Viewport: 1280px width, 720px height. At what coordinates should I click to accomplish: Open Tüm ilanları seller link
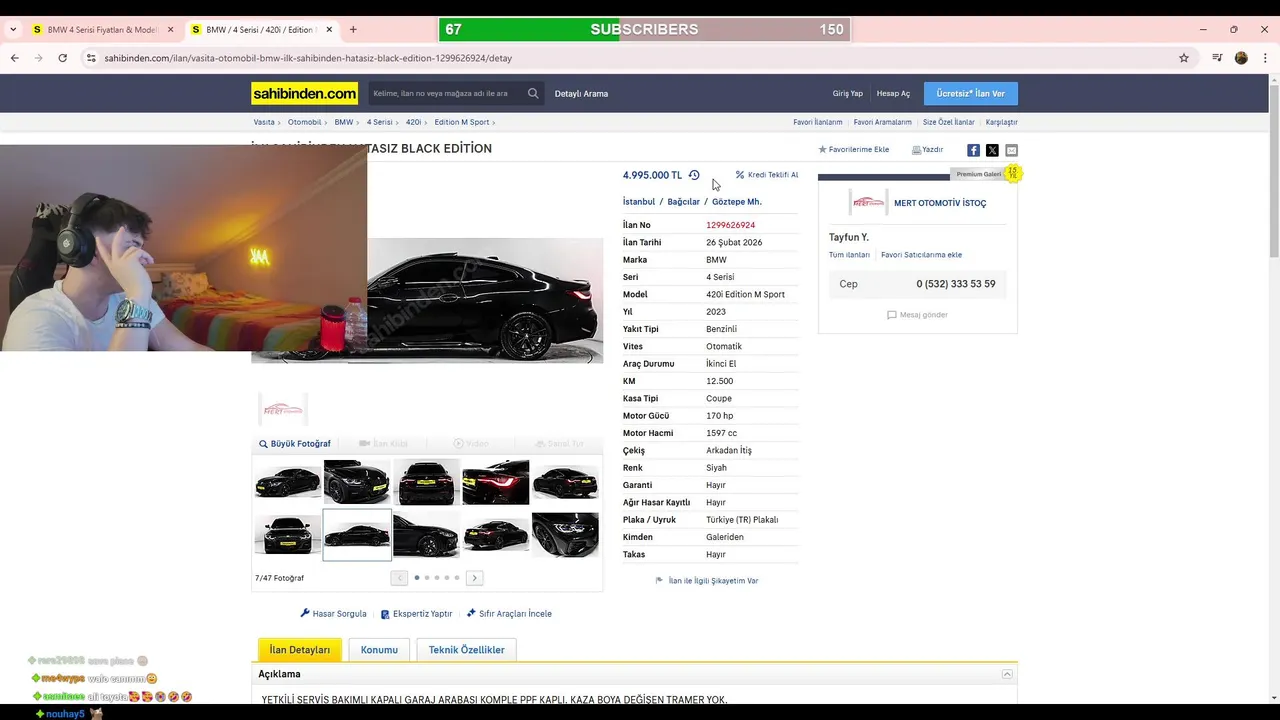[x=849, y=255]
